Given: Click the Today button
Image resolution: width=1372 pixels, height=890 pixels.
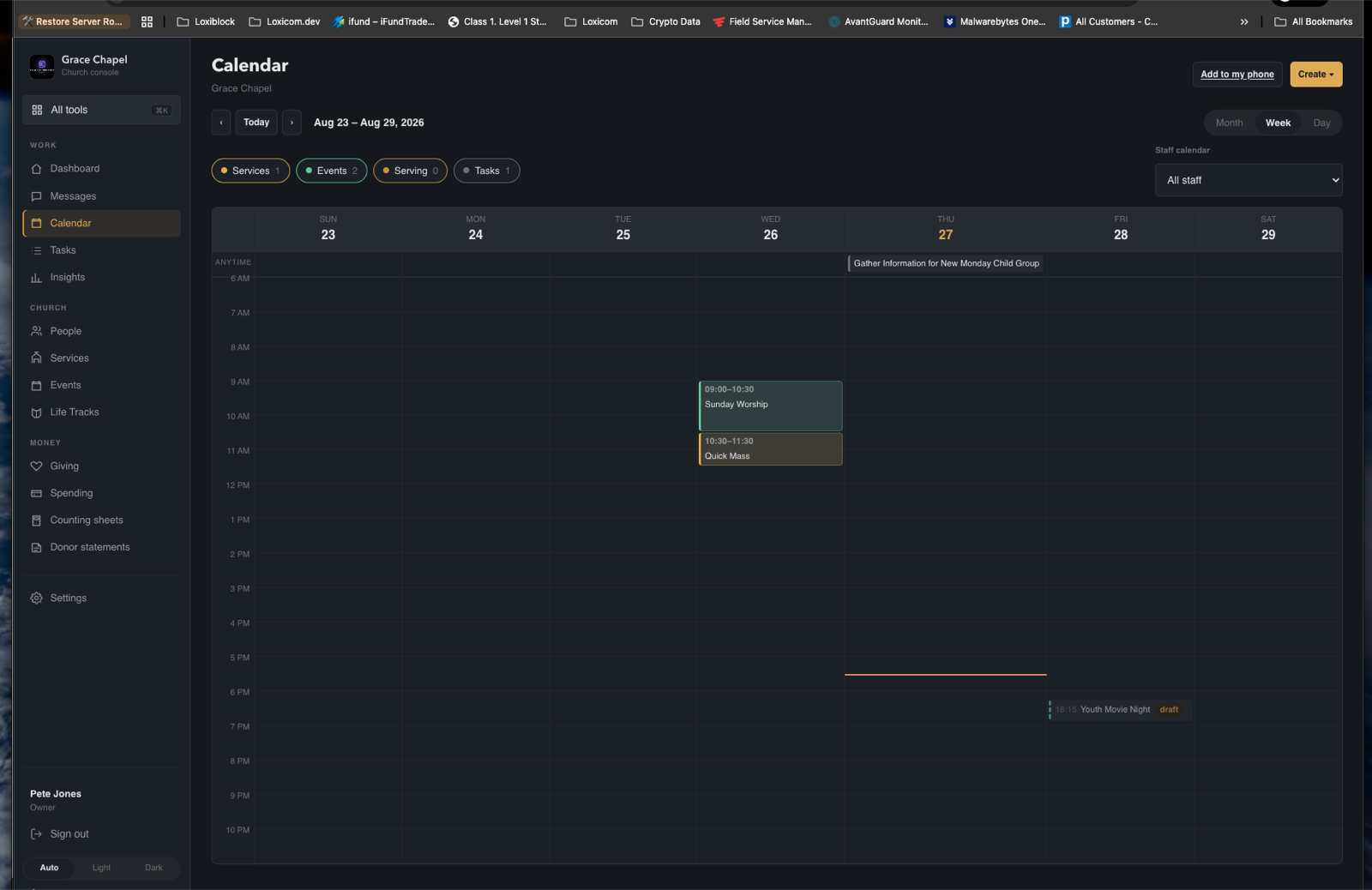Looking at the screenshot, I should (x=256, y=123).
